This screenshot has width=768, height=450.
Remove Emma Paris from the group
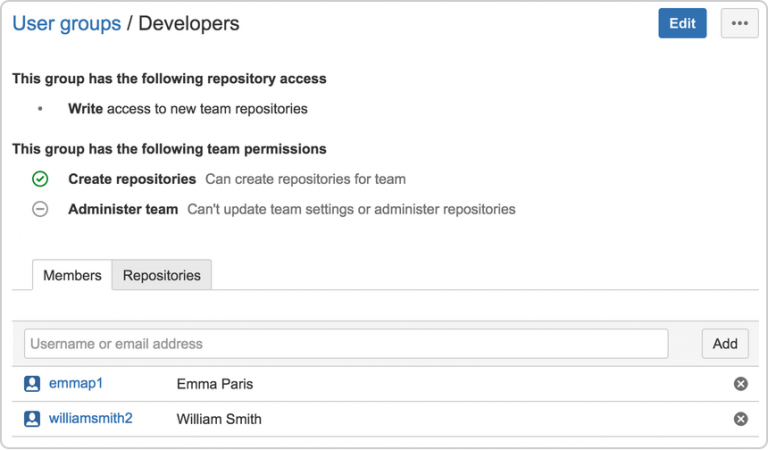741,384
